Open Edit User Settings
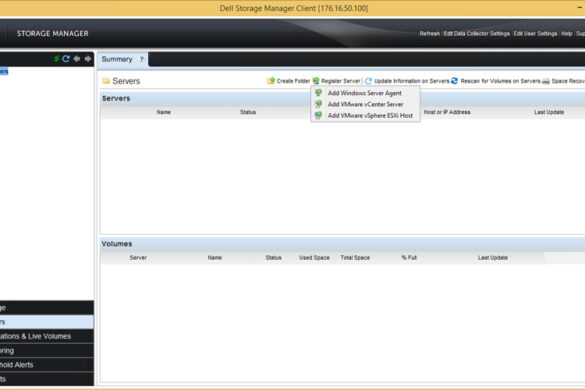Screen dimensions: 585x390 535,34
